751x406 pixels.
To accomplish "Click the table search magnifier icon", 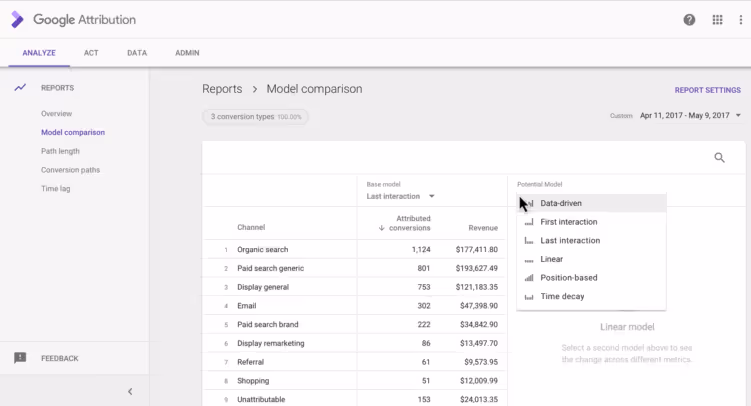I will coord(719,158).
